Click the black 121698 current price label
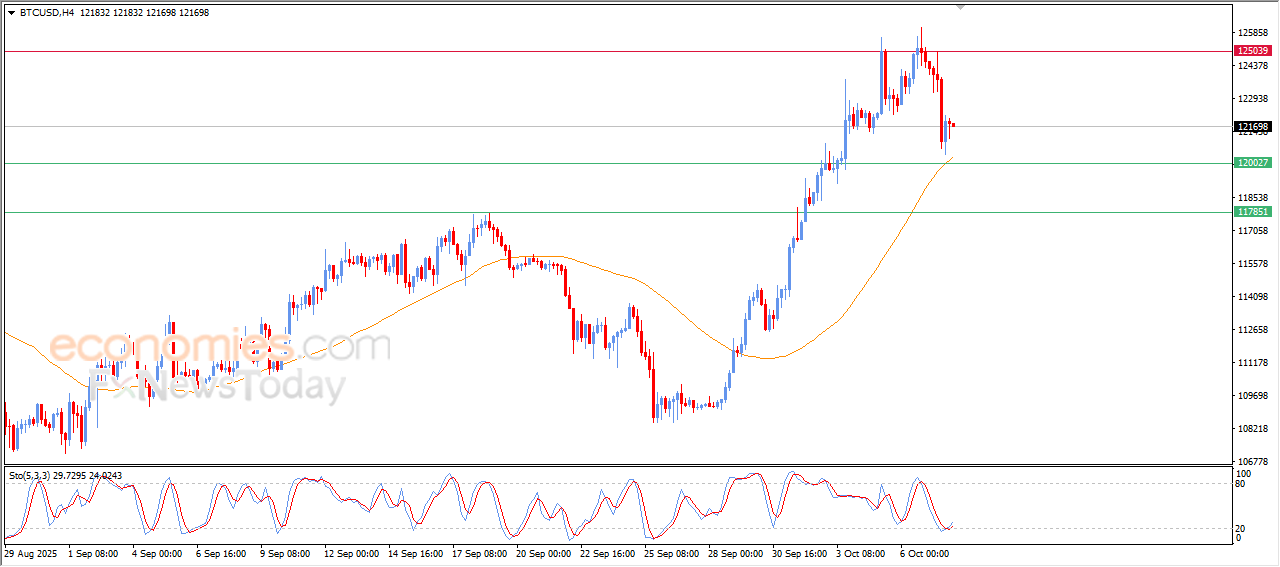Image resolution: width=1280 pixels, height=567 pixels. (1253, 127)
